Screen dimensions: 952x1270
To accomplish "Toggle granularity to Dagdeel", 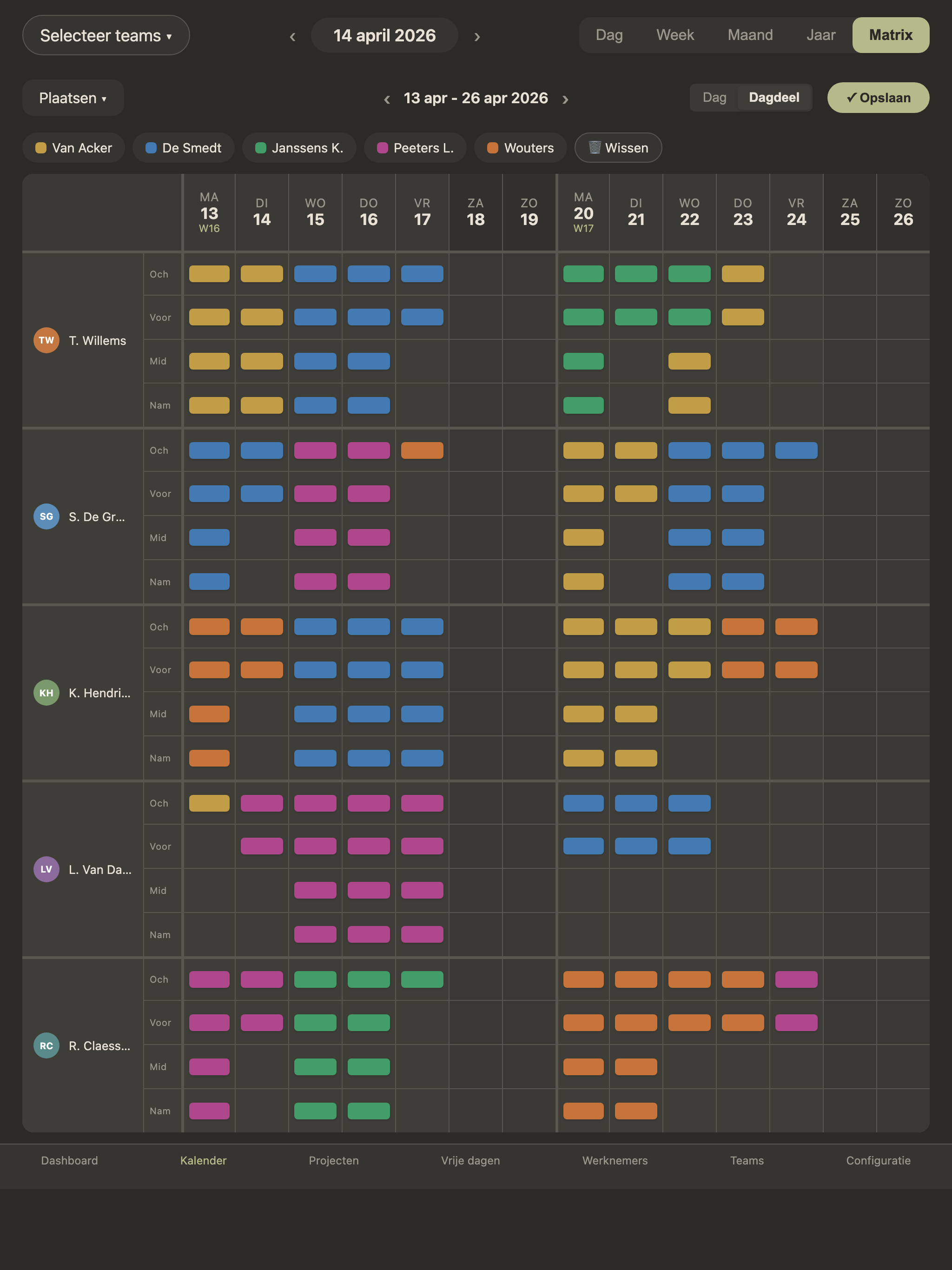I will pyautogui.click(x=774, y=98).
